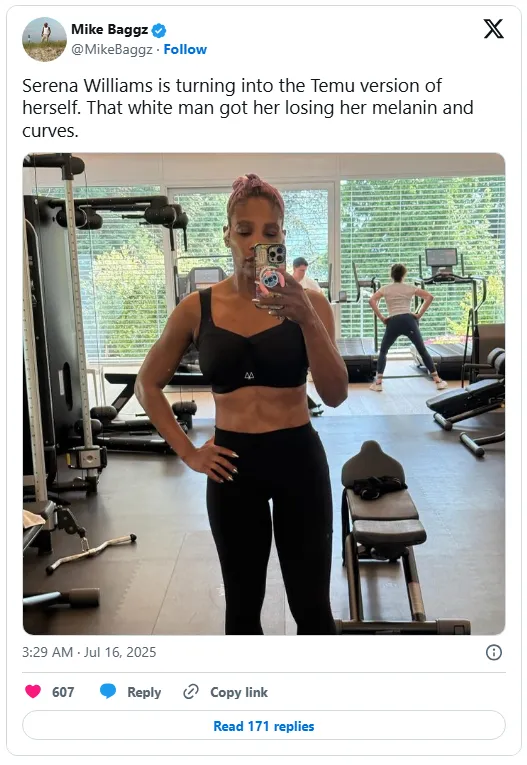
Task: Open the Mike Baggz display name
Action: (109, 30)
